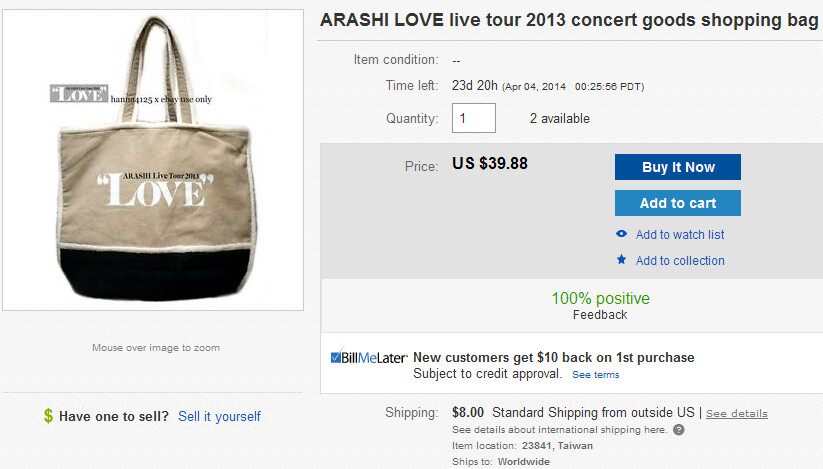The height and width of the screenshot is (469, 823).
Task: View the 100% positive Feedback rating
Action: (600, 299)
